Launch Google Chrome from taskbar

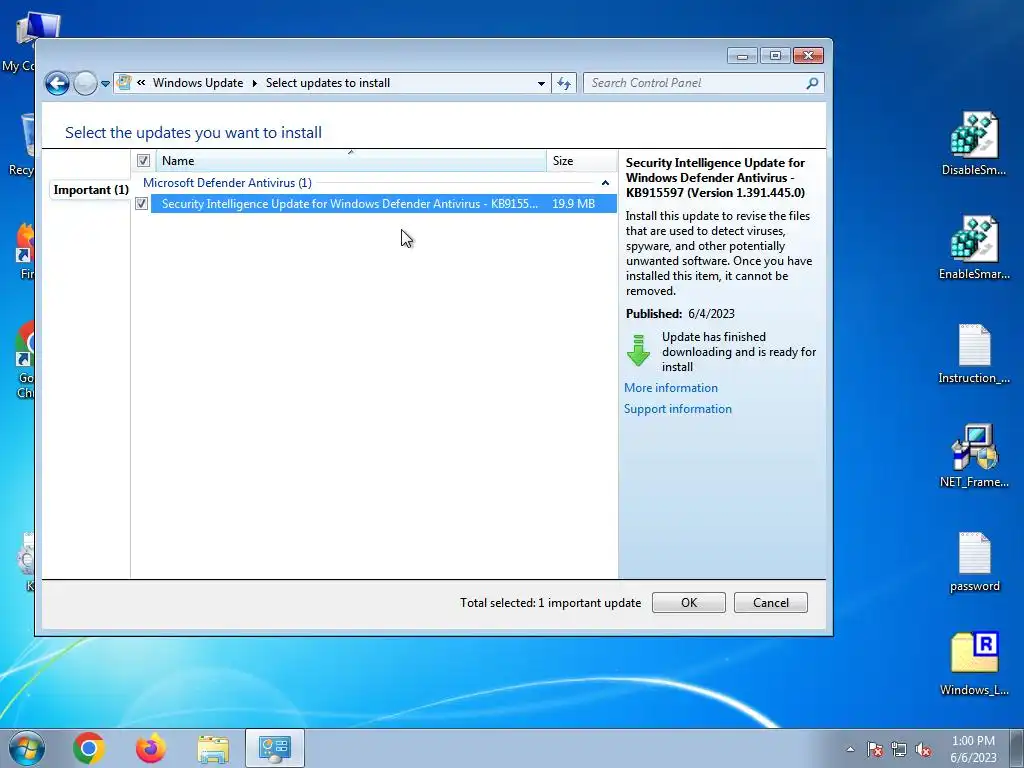click(x=89, y=748)
